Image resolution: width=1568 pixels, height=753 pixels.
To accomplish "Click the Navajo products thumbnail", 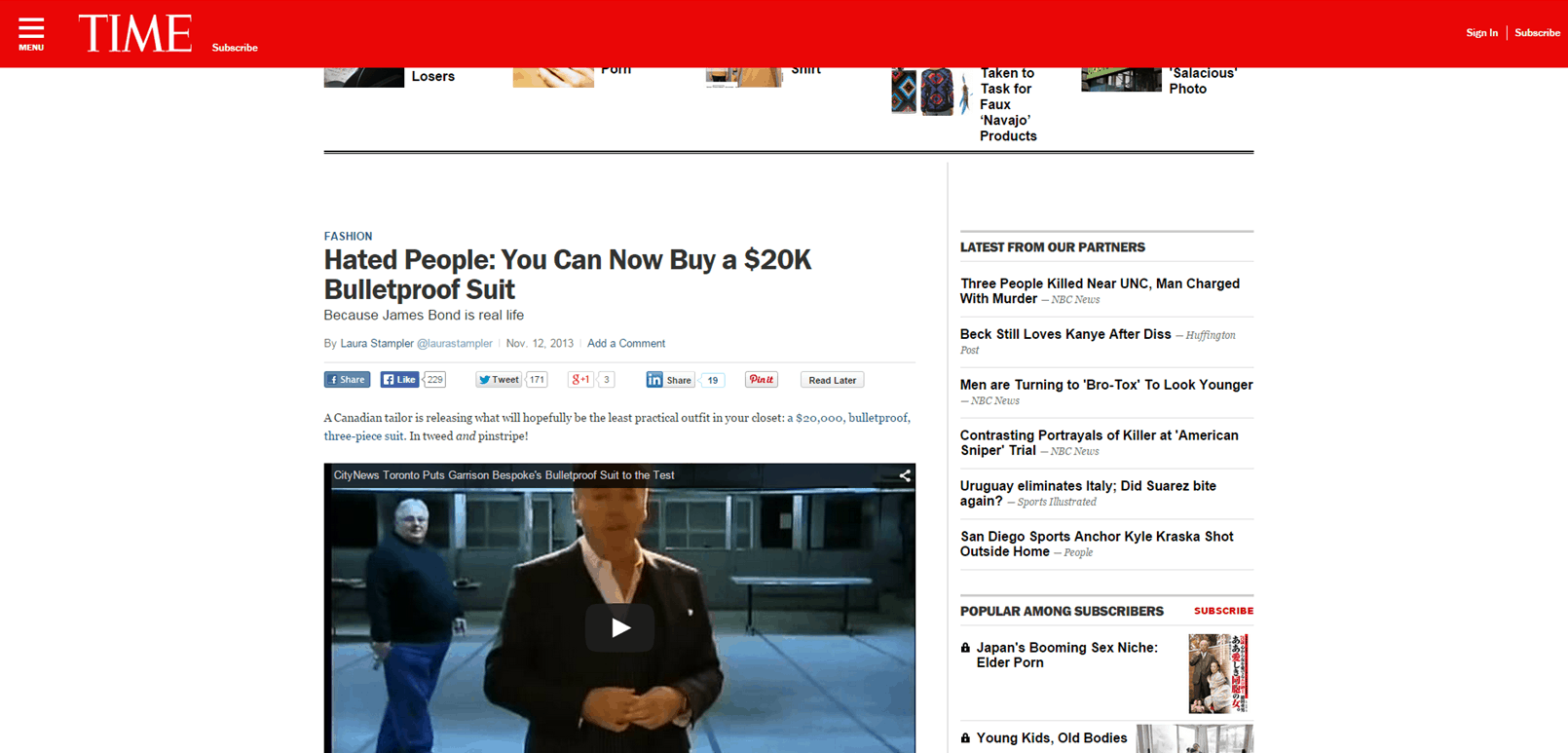I will click(x=930, y=92).
